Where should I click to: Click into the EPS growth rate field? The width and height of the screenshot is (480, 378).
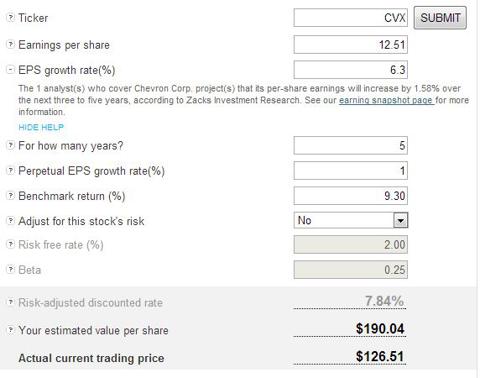tap(351, 70)
